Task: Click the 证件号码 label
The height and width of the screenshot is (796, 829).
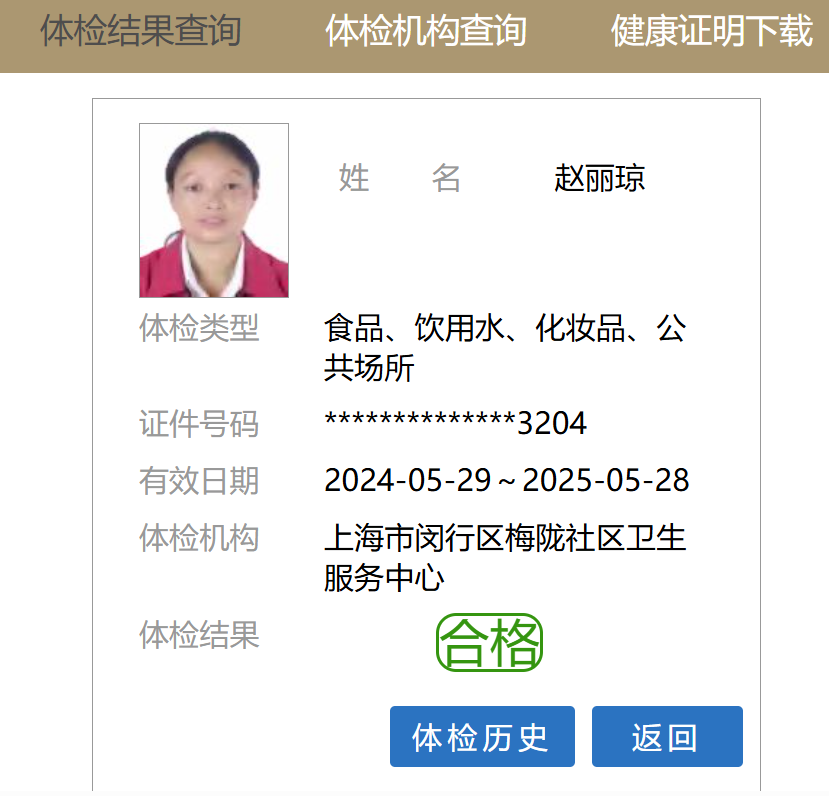Action: pos(199,423)
